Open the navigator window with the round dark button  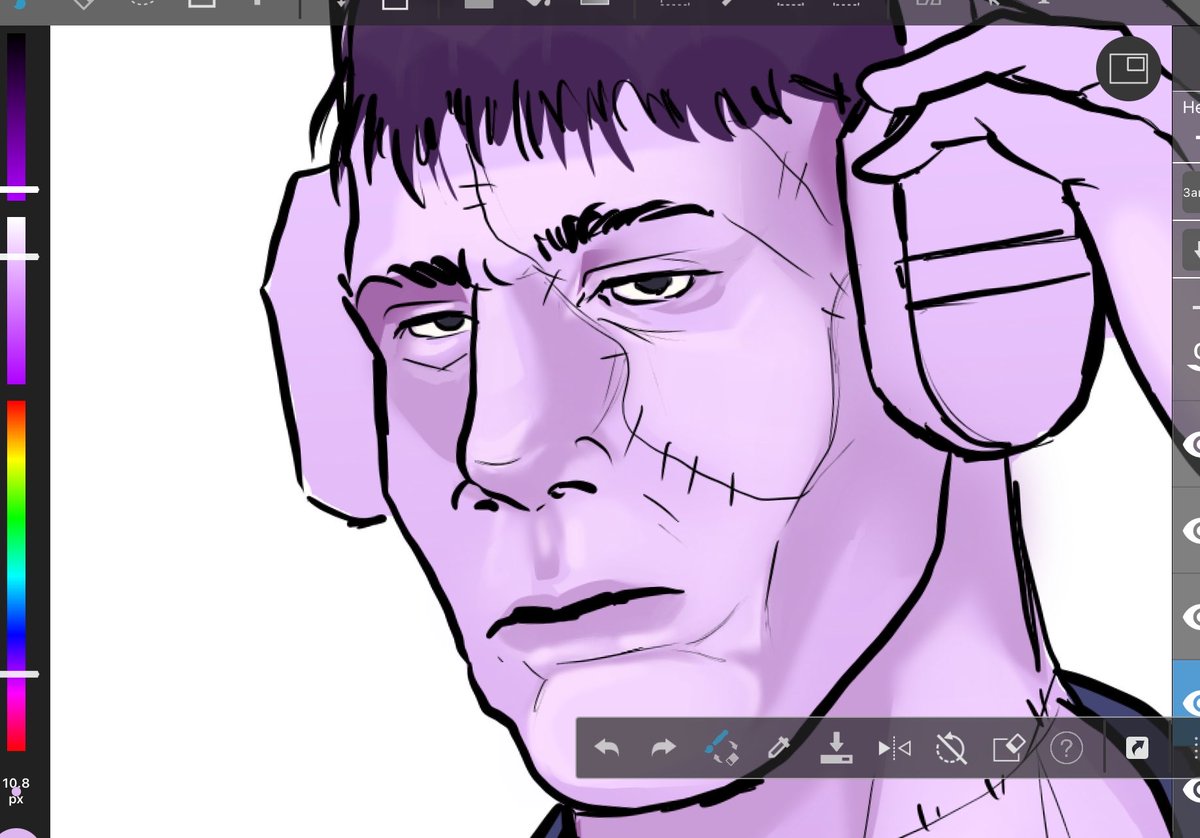[1128, 69]
